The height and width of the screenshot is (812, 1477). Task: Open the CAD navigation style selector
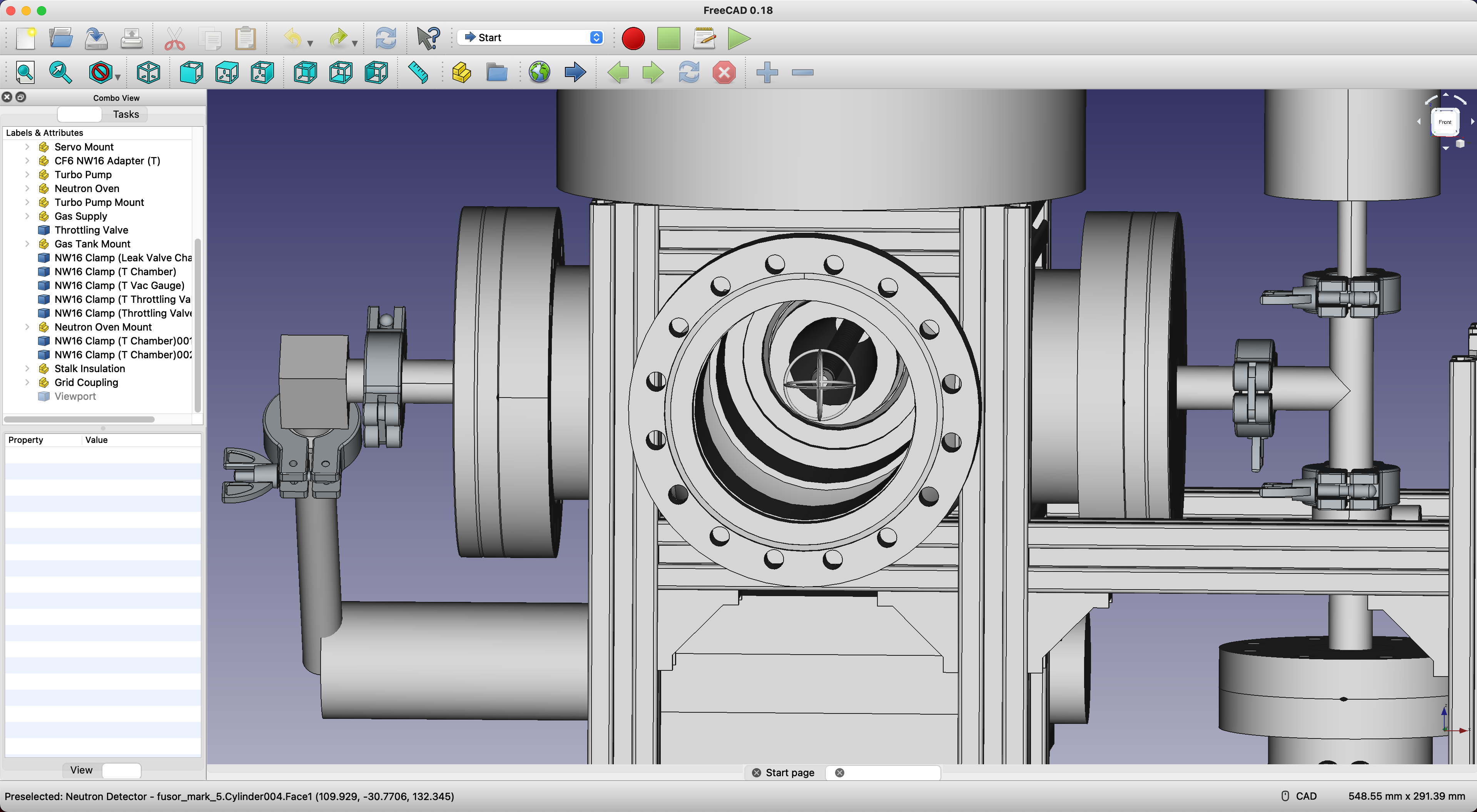click(1299, 796)
